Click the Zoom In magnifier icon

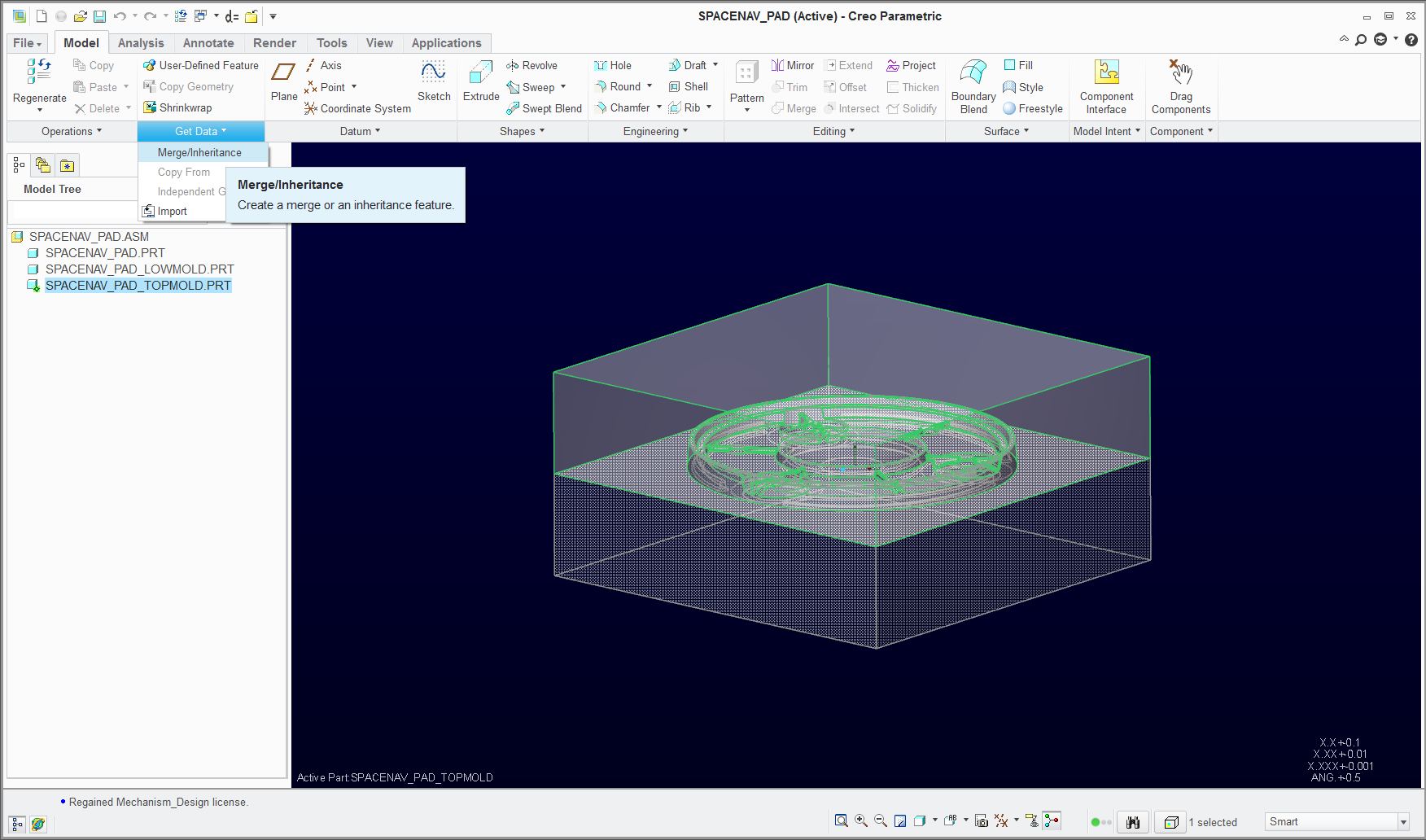click(861, 821)
